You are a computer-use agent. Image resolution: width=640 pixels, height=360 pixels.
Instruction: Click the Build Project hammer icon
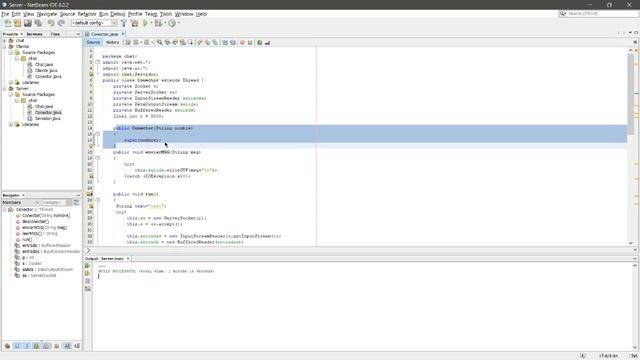coord(124,23)
